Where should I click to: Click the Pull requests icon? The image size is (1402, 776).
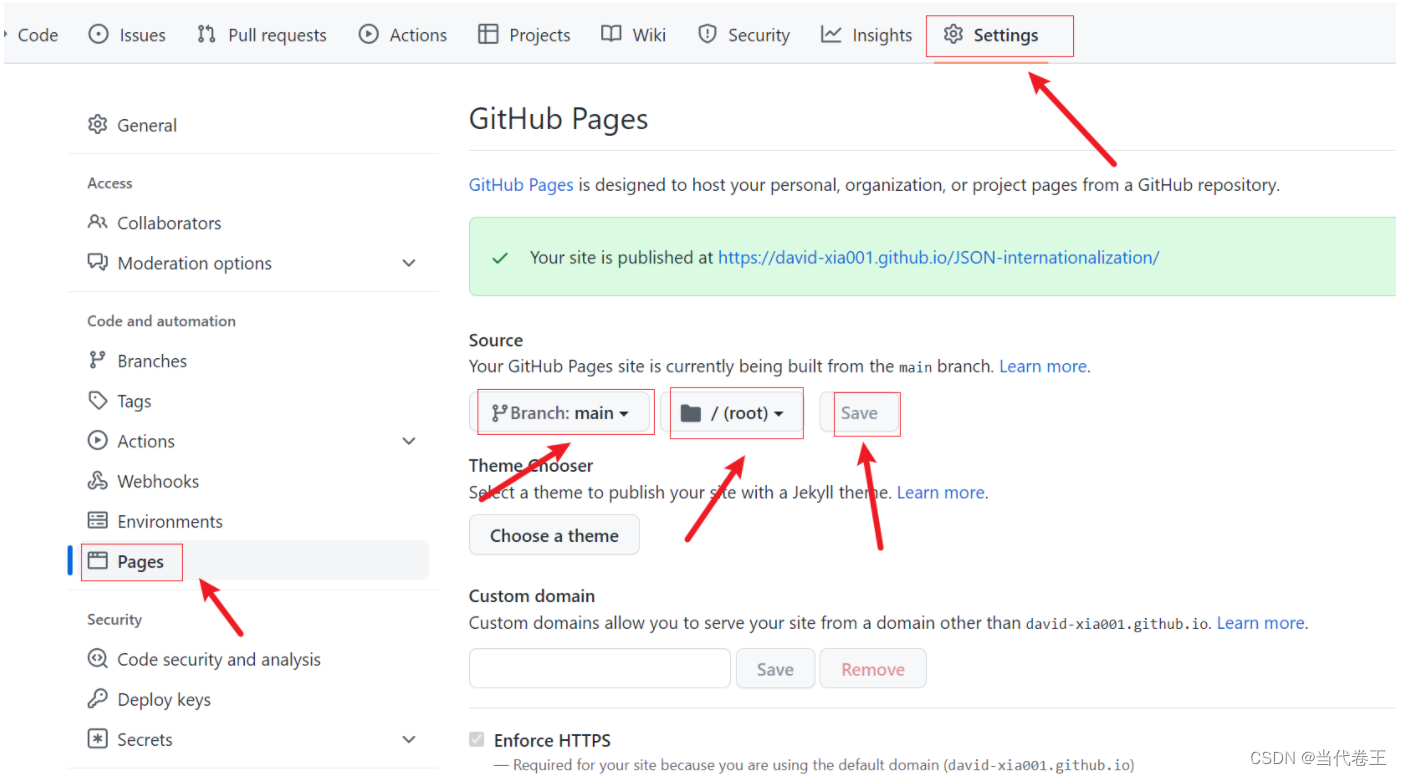[206, 35]
